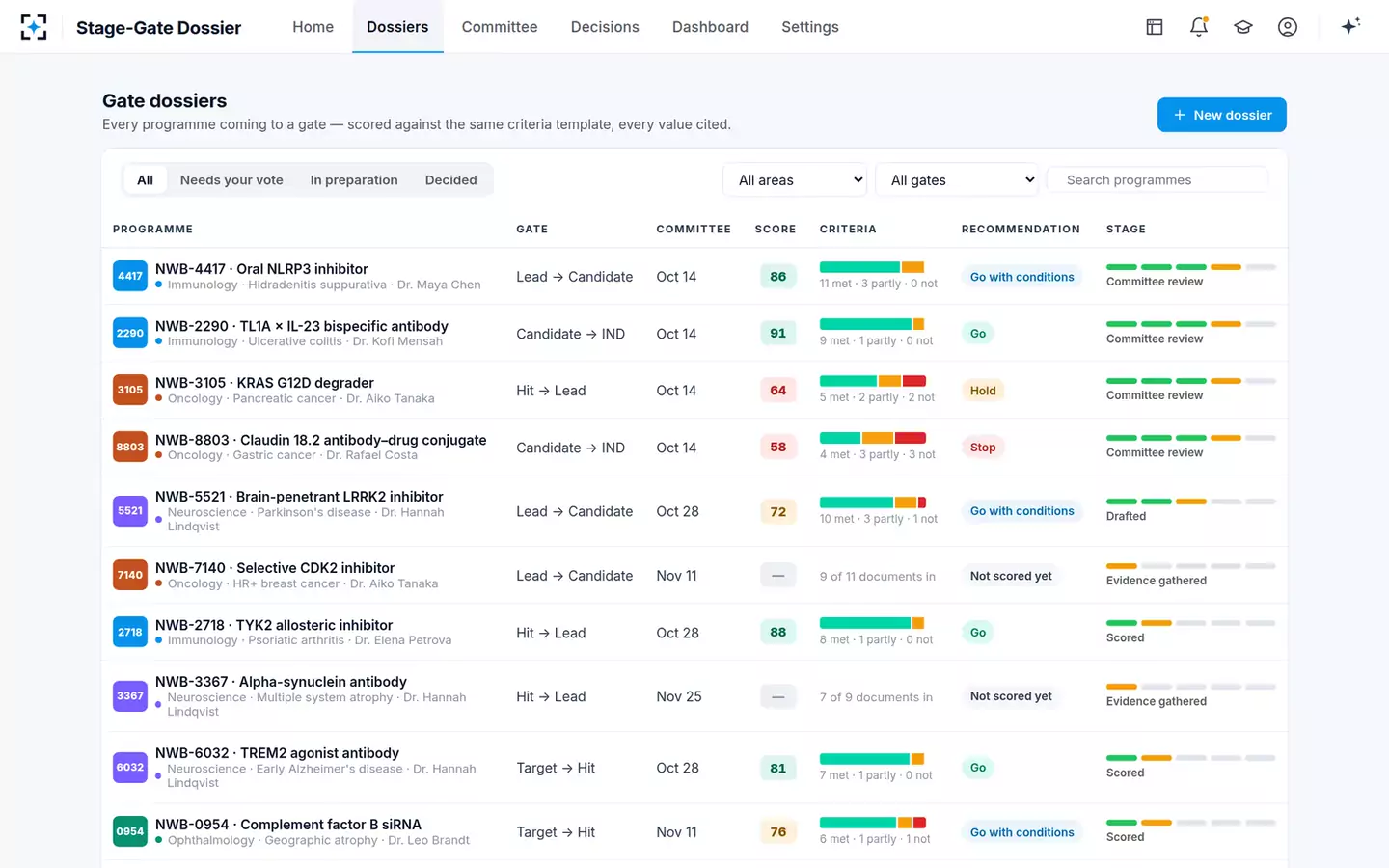Viewport: 1389px width, 868px height.
Task: Open the user profile icon
Action: tap(1288, 27)
